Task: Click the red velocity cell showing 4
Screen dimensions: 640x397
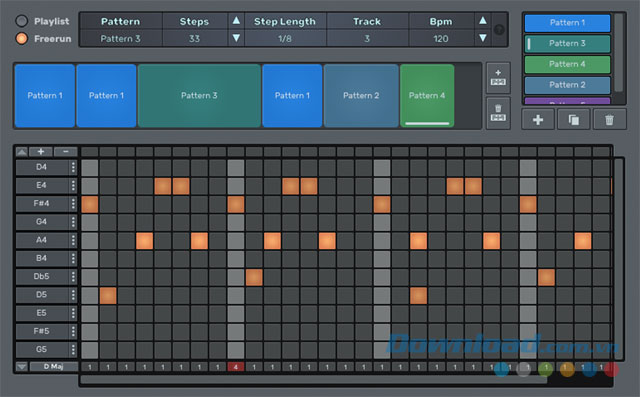Action: [236, 367]
